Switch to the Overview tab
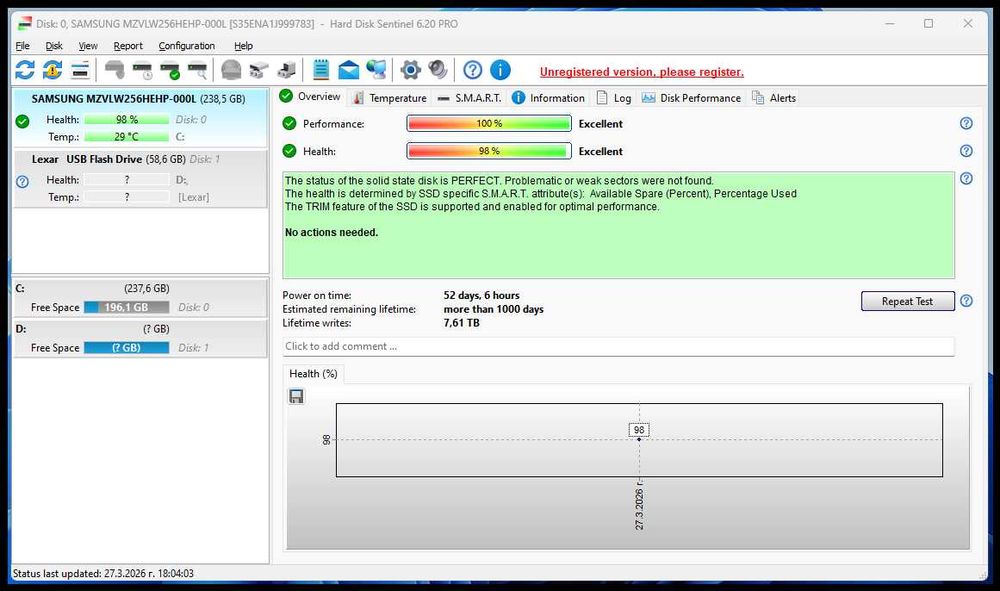Screen dimensions: 1000x591 (311, 97)
